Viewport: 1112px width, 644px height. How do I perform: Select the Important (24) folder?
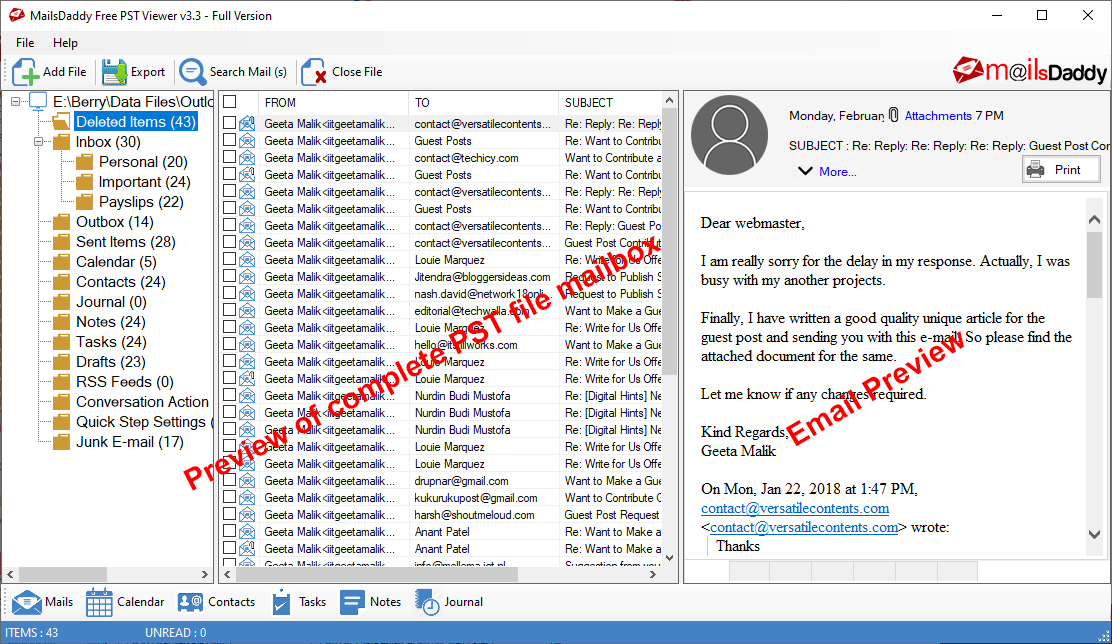click(x=145, y=182)
